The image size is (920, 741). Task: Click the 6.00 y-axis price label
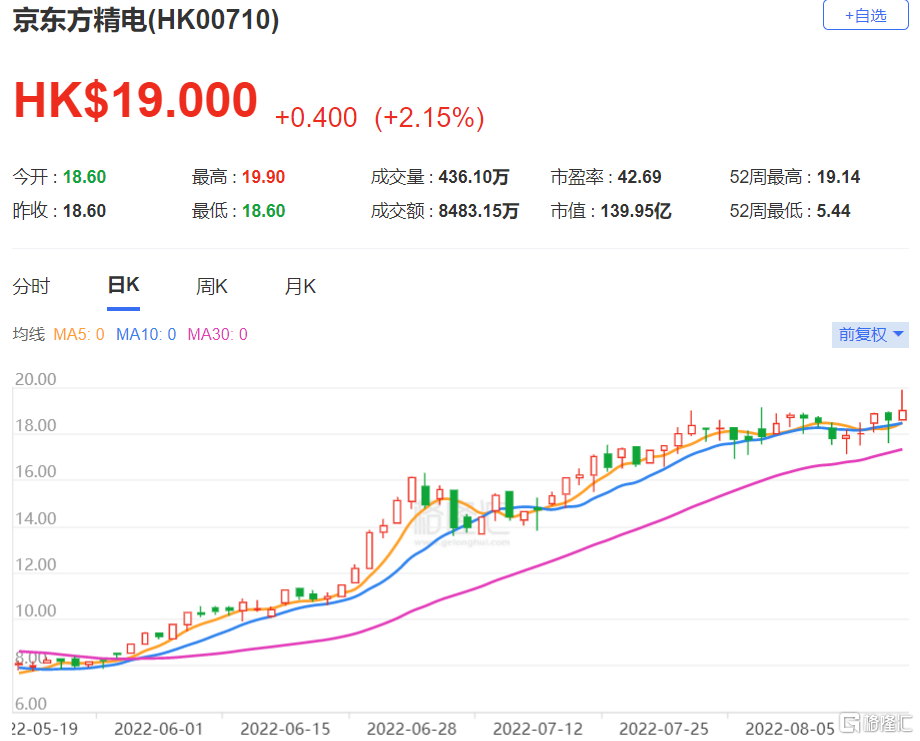31,703
